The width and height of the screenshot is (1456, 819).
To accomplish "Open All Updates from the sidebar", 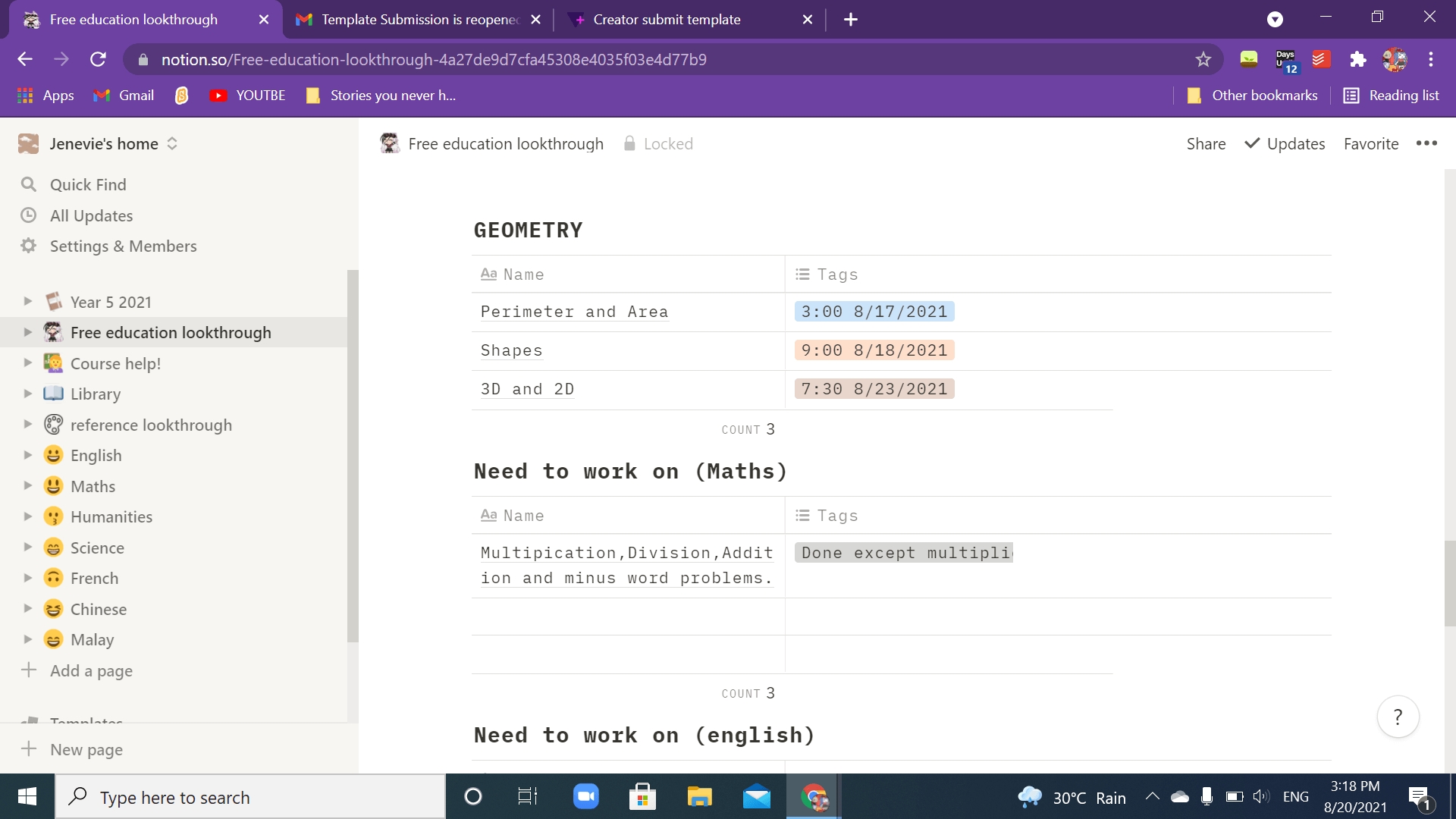I will [x=90, y=215].
